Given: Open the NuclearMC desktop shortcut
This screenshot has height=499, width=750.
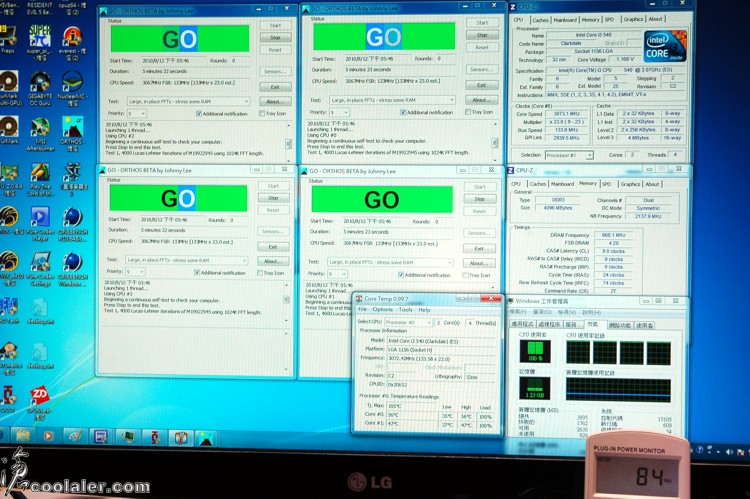Looking at the screenshot, I should [x=72, y=88].
